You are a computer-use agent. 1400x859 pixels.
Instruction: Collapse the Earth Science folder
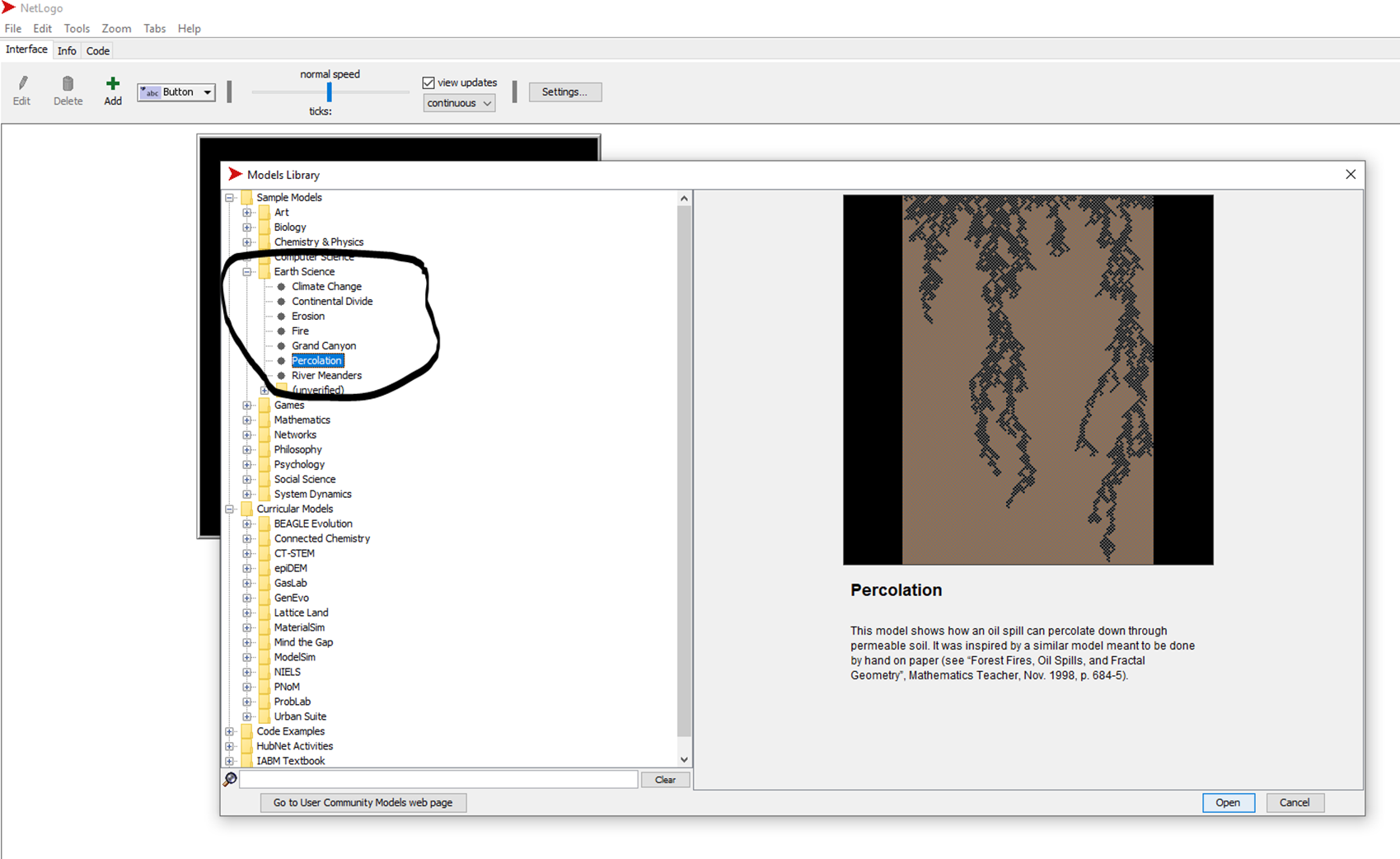(x=247, y=272)
